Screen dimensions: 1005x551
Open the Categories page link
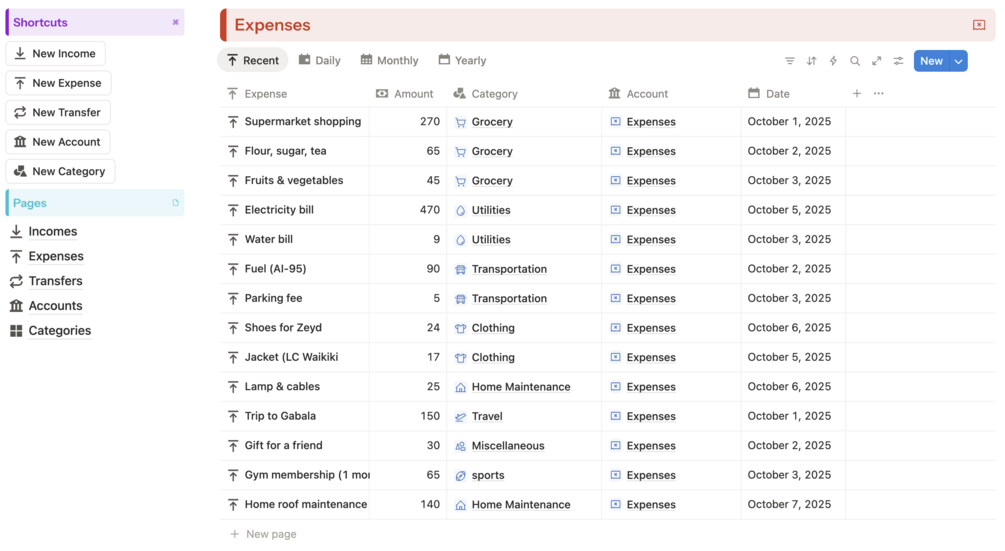pos(59,331)
